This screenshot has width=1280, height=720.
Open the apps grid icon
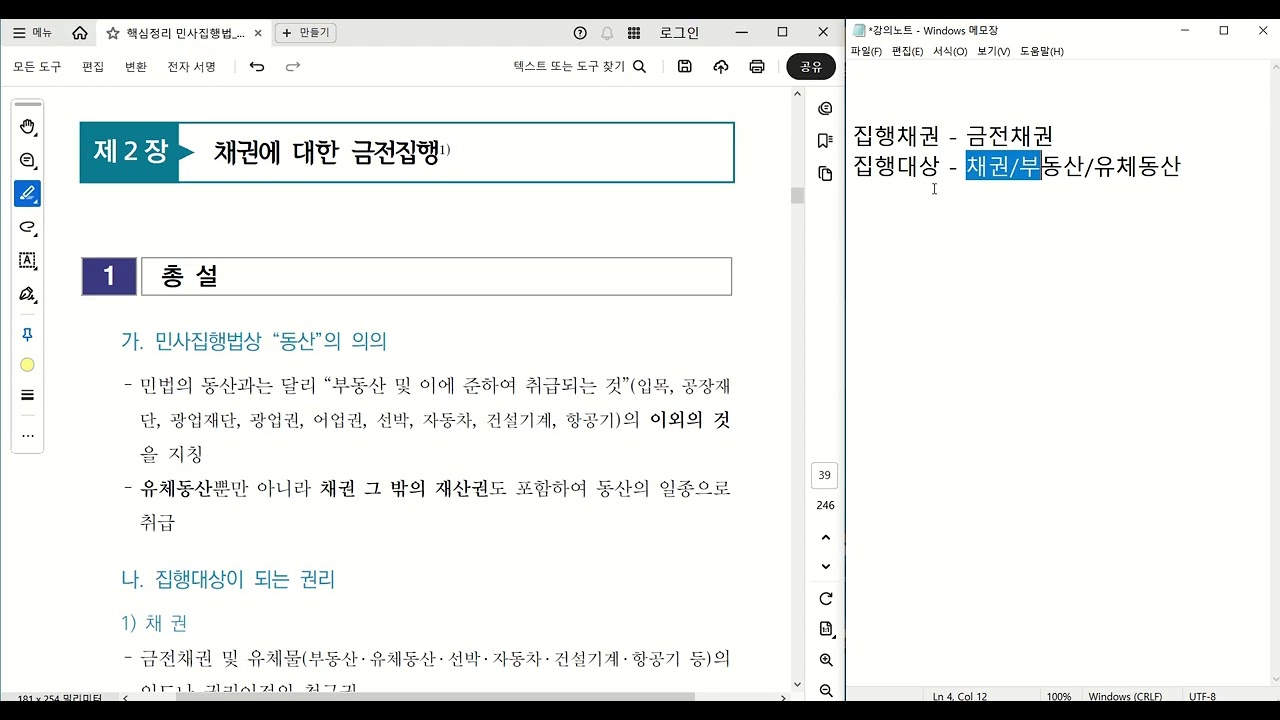coord(634,33)
